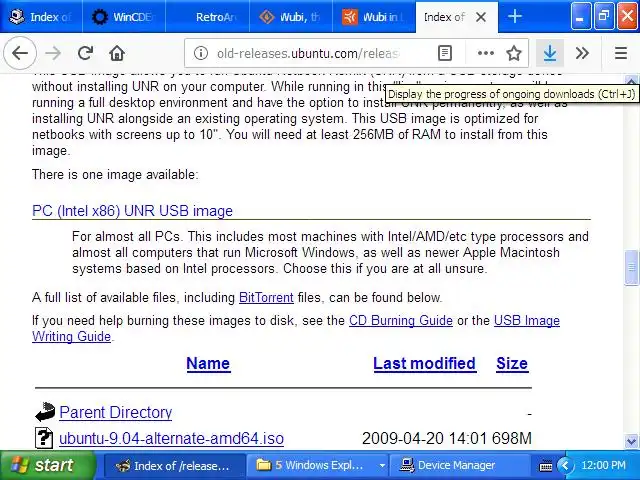
Task: Open the browser home page
Action: [x=117, y=53]
